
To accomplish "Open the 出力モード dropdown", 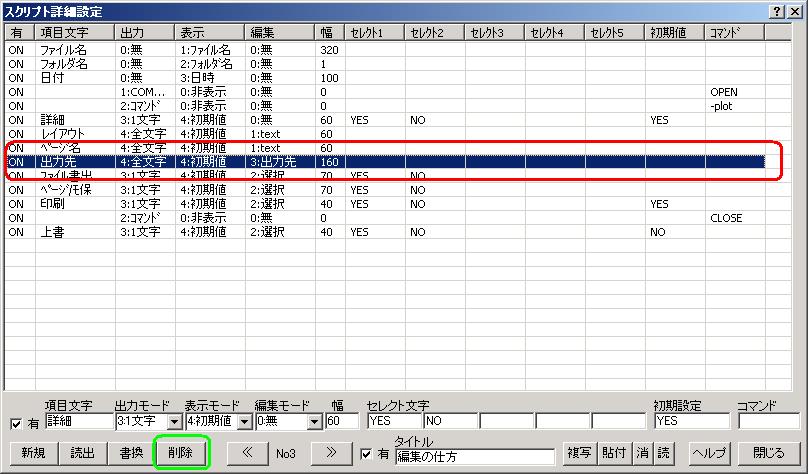I will 174,423.
